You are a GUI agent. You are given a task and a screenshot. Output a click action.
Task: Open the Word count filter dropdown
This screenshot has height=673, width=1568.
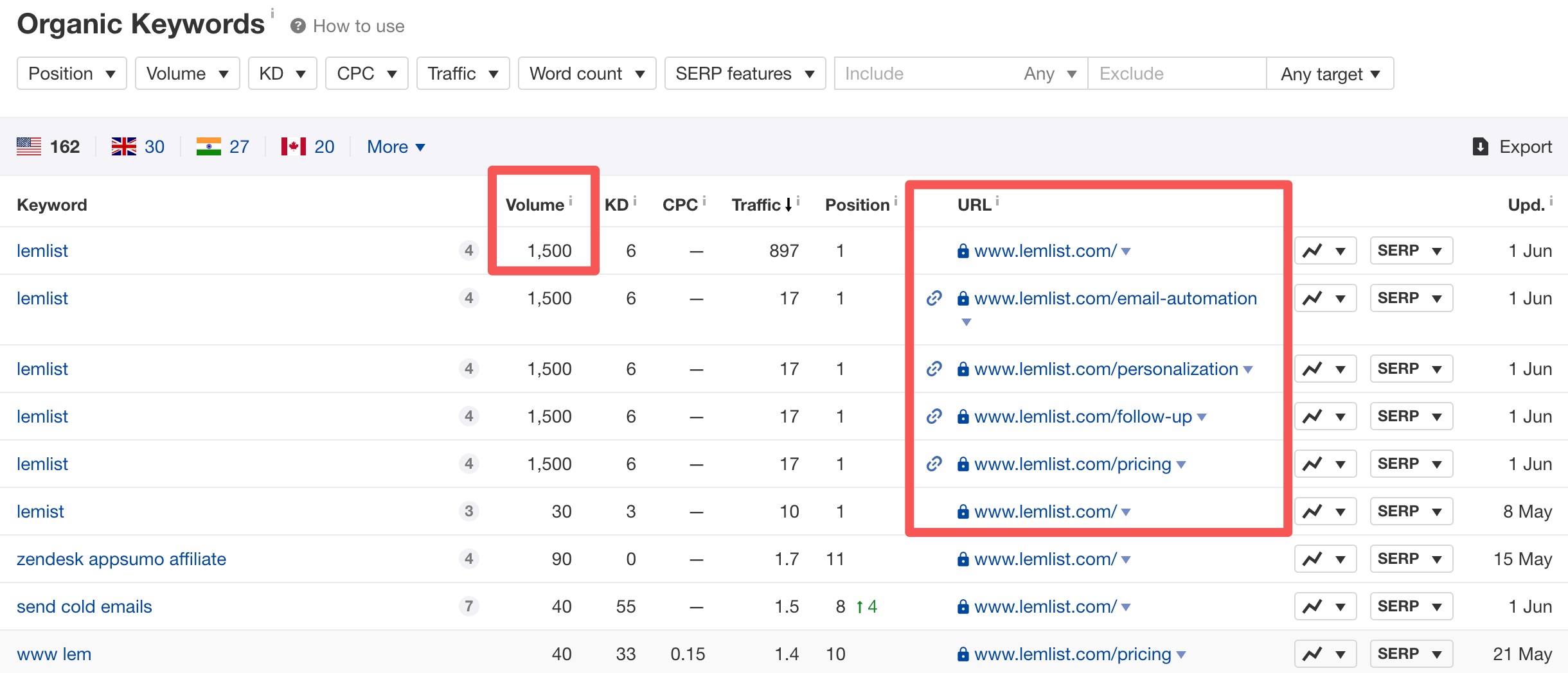tap(587, 74)
